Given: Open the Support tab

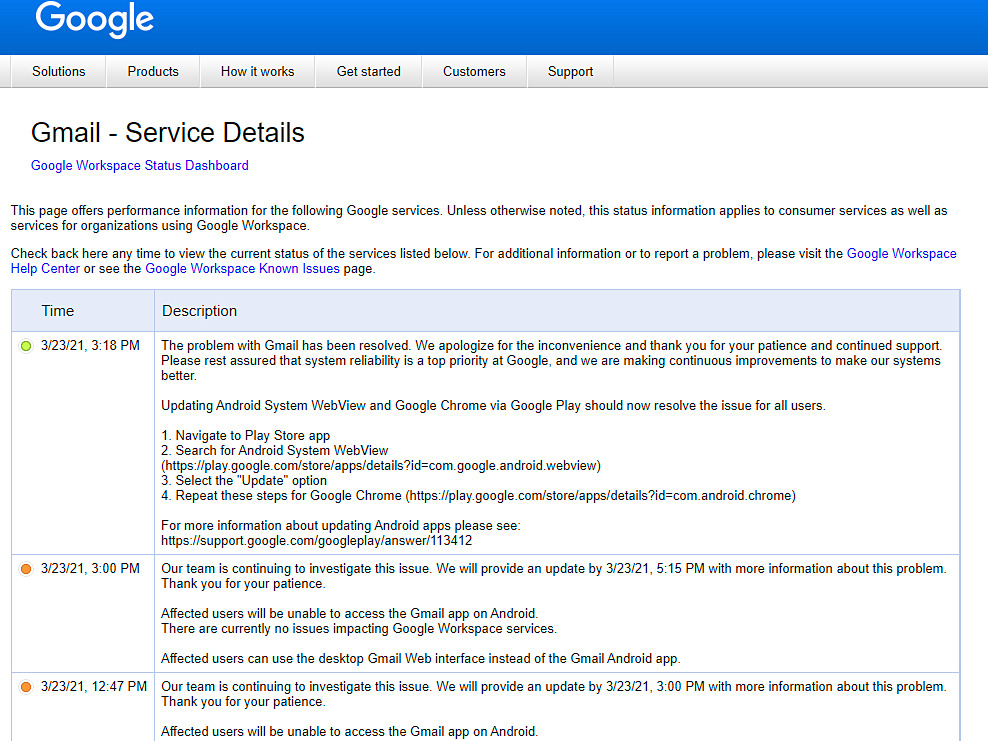Looking at the screenshot, I should pos(570,71).
